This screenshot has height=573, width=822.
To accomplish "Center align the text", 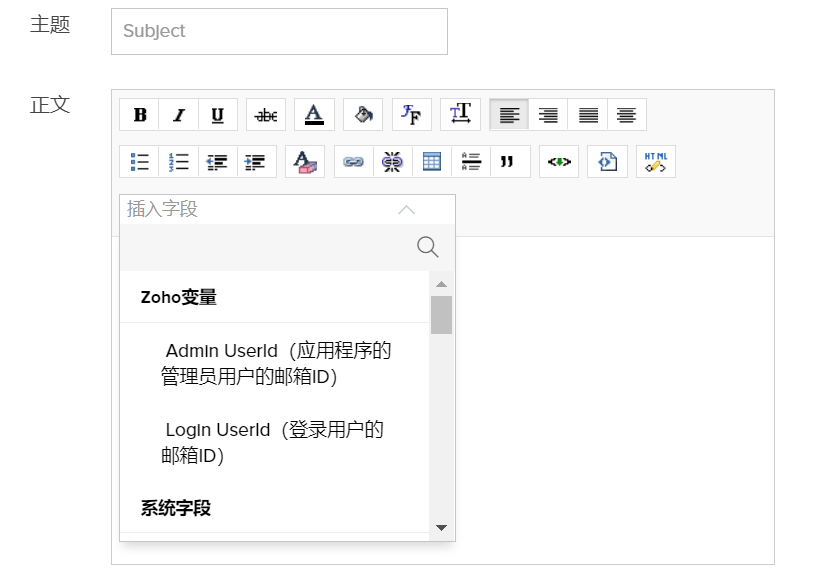I will pos(626,114).
